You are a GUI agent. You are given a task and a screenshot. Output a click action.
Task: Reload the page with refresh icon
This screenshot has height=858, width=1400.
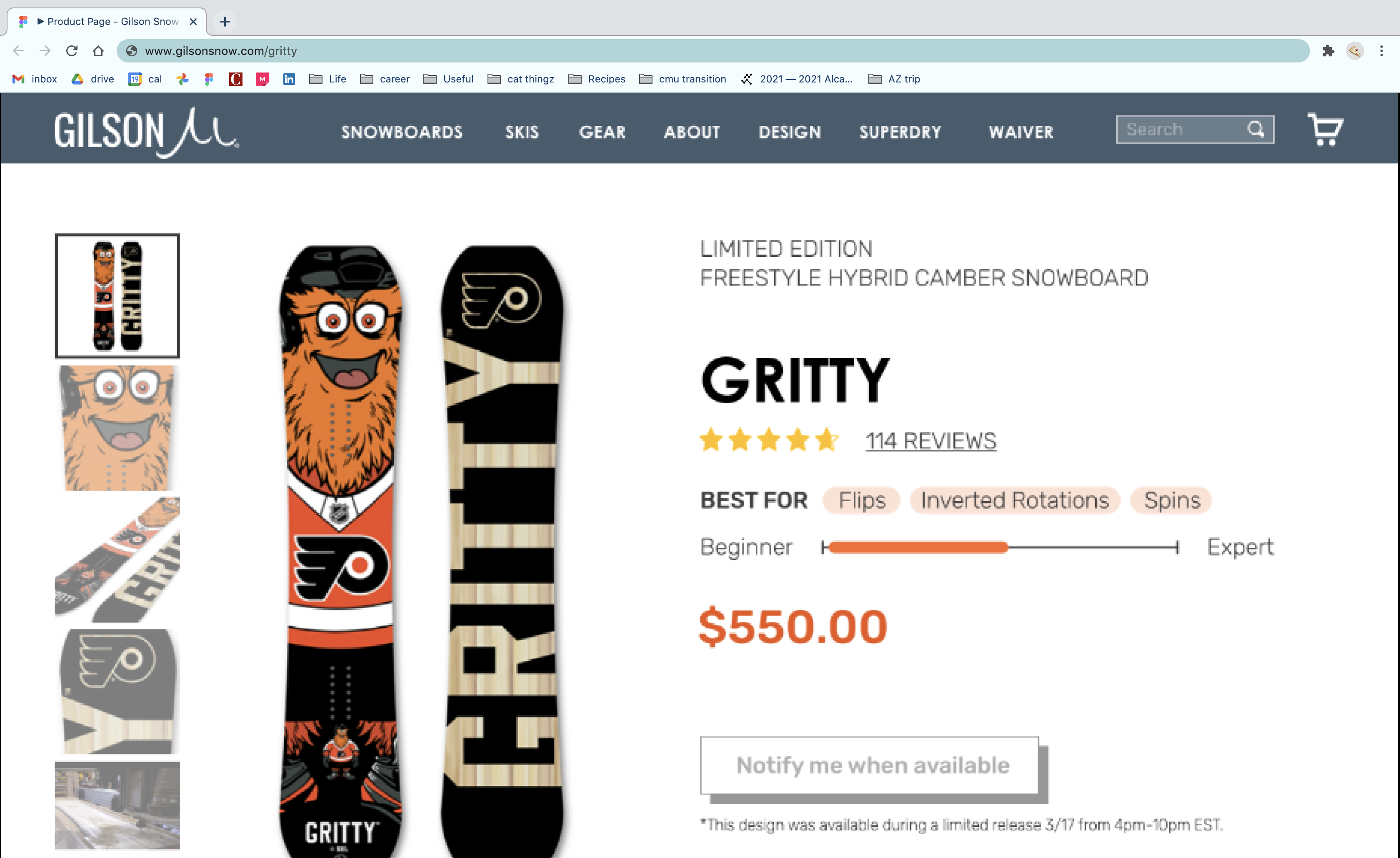pyautogui.click(x=72, y=51)
